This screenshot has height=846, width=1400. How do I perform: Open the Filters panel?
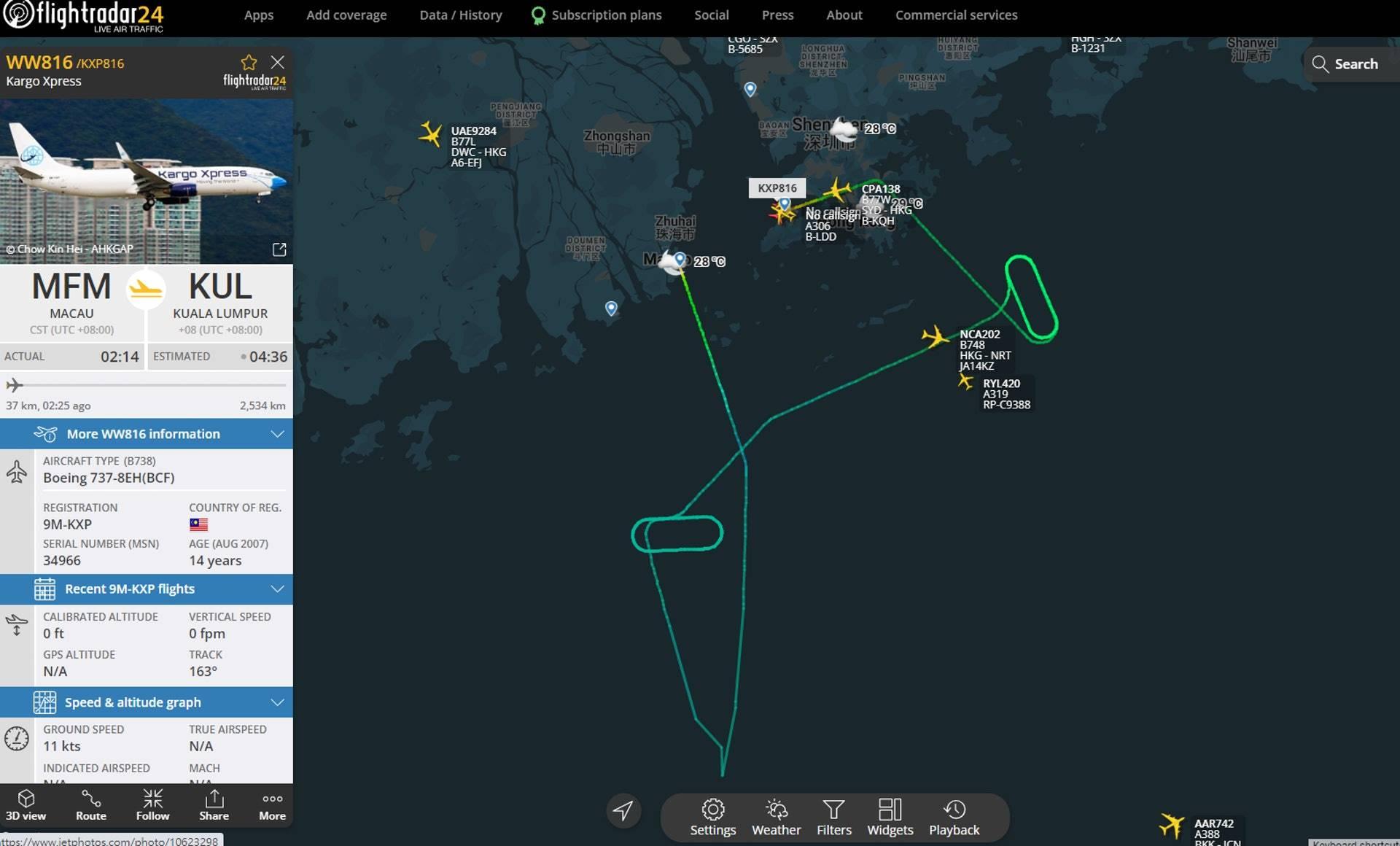tap(833, 817)
